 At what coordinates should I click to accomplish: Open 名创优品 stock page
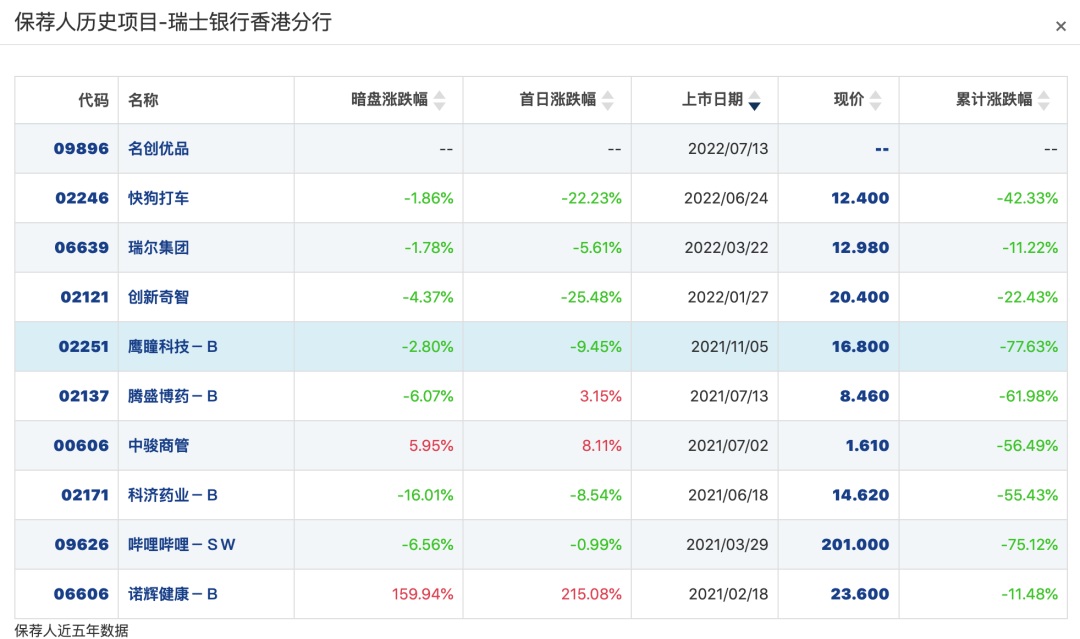(x=158, y=149)
